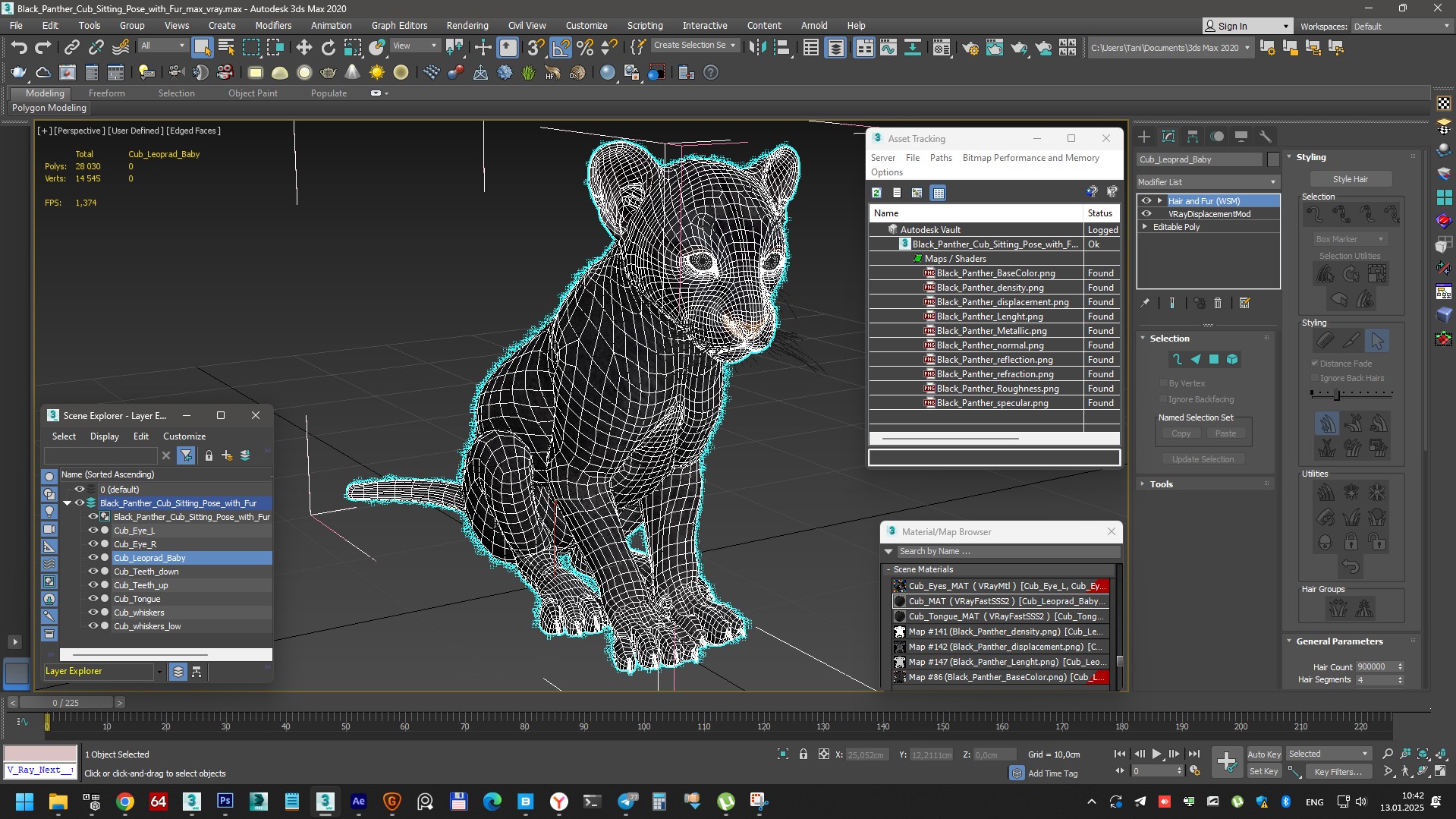
Task: Click the Undo arrow icon
Action: [18, 48]
